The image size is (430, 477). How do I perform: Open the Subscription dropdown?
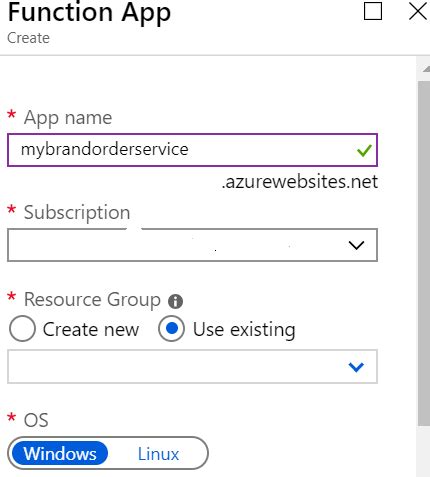[192, 245]
